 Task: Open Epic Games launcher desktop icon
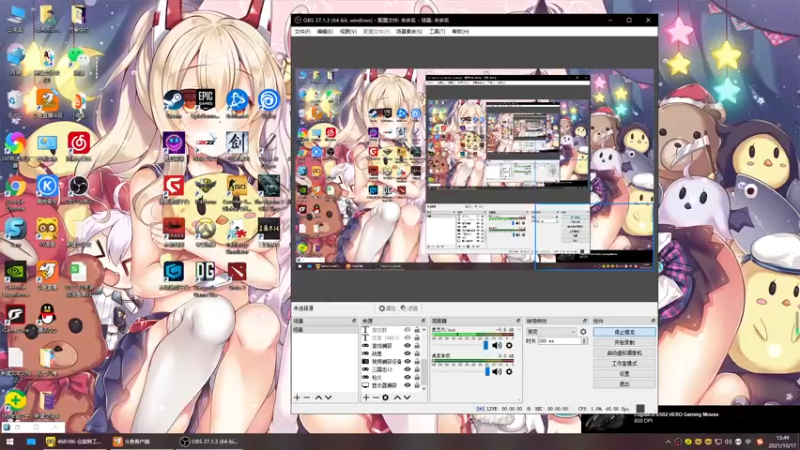[x=205, y=102]
